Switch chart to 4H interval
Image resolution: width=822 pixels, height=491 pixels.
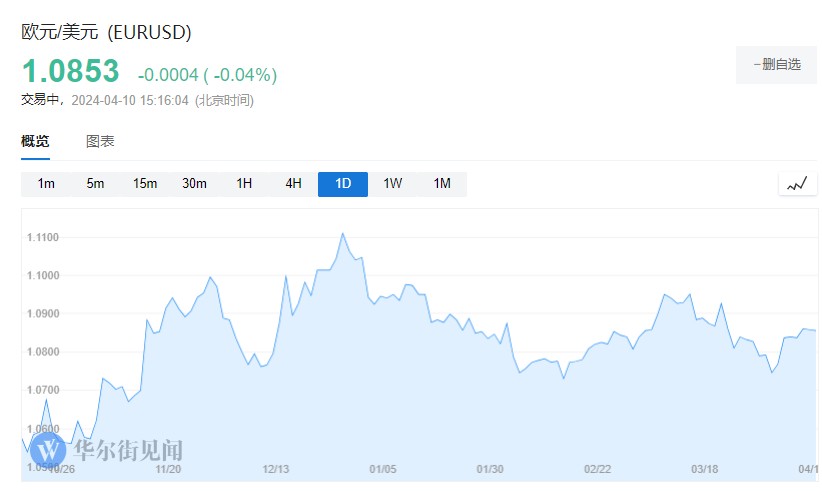pos(293,184)
